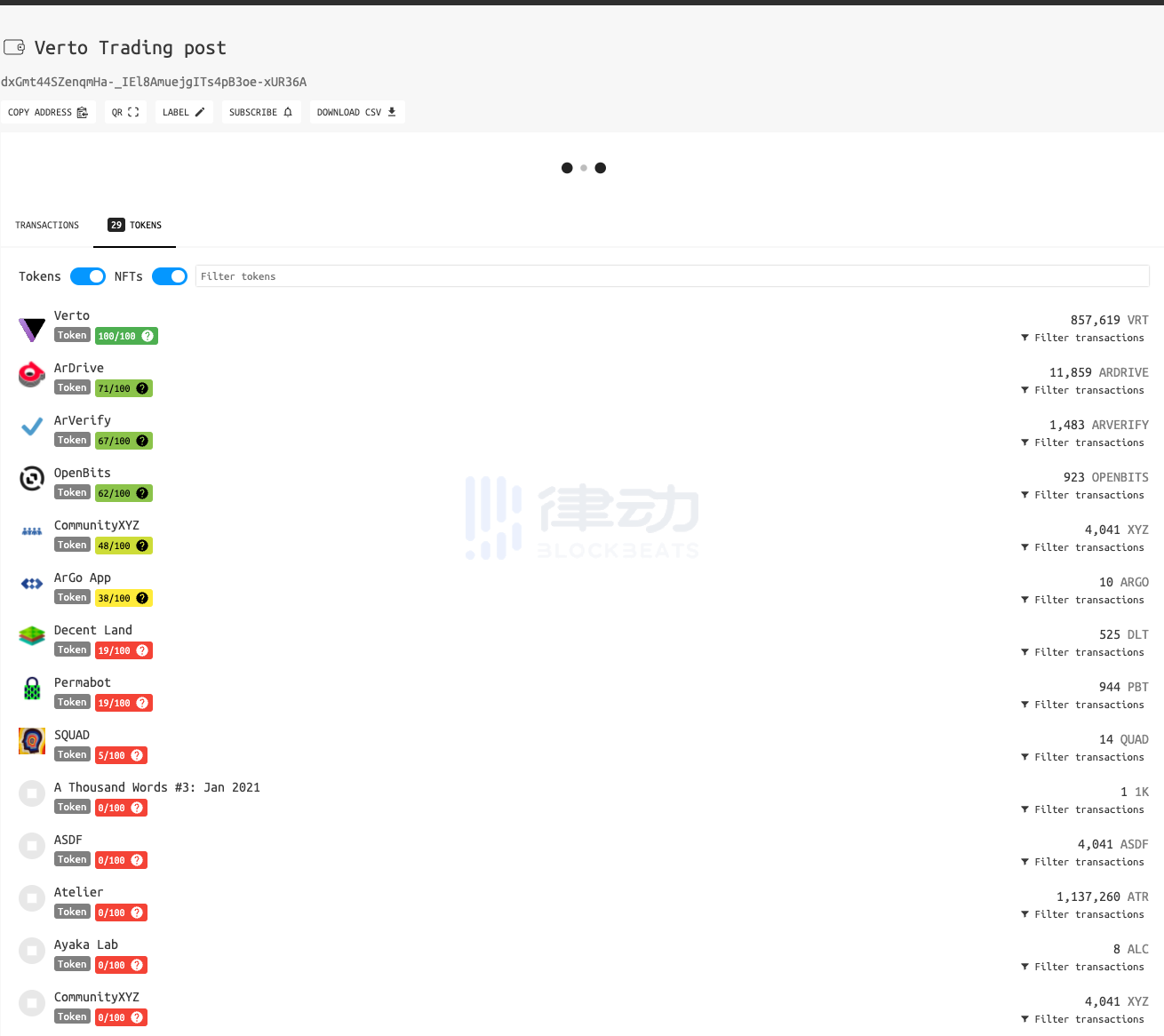Image resolution: width=1164 pixels, height=1036 pixels.
Task: Click the OpenBits logo icon
Action: (32, 479)
